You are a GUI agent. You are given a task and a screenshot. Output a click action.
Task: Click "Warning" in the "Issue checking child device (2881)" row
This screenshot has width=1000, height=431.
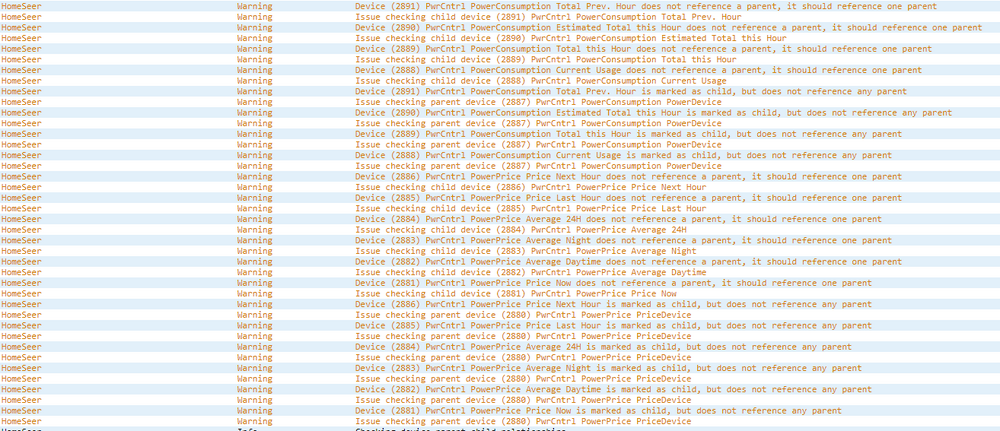pyautogui.click(x=254, y=294)
